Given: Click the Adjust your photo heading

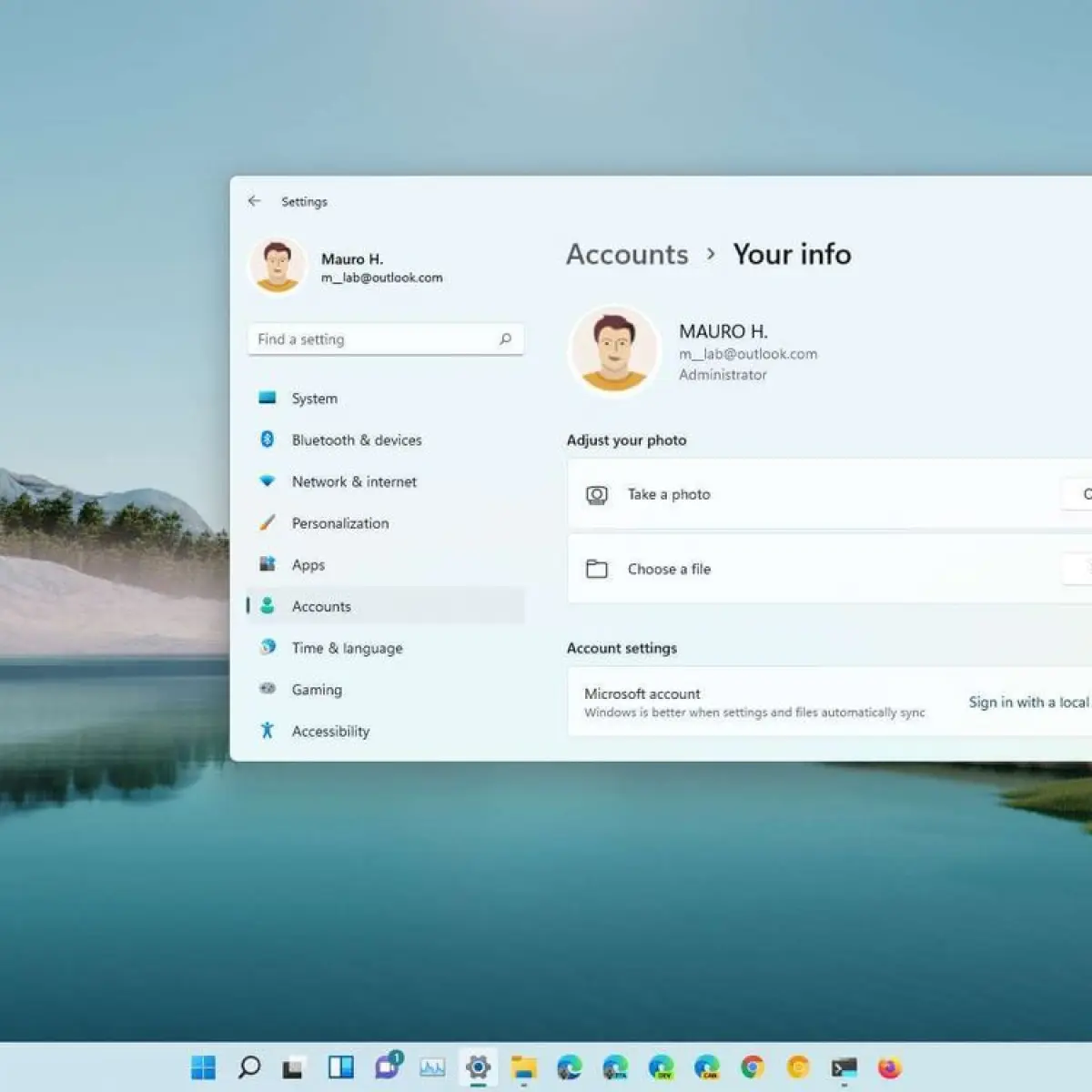Looking at the screenshot, I should (x=626, y=440).
